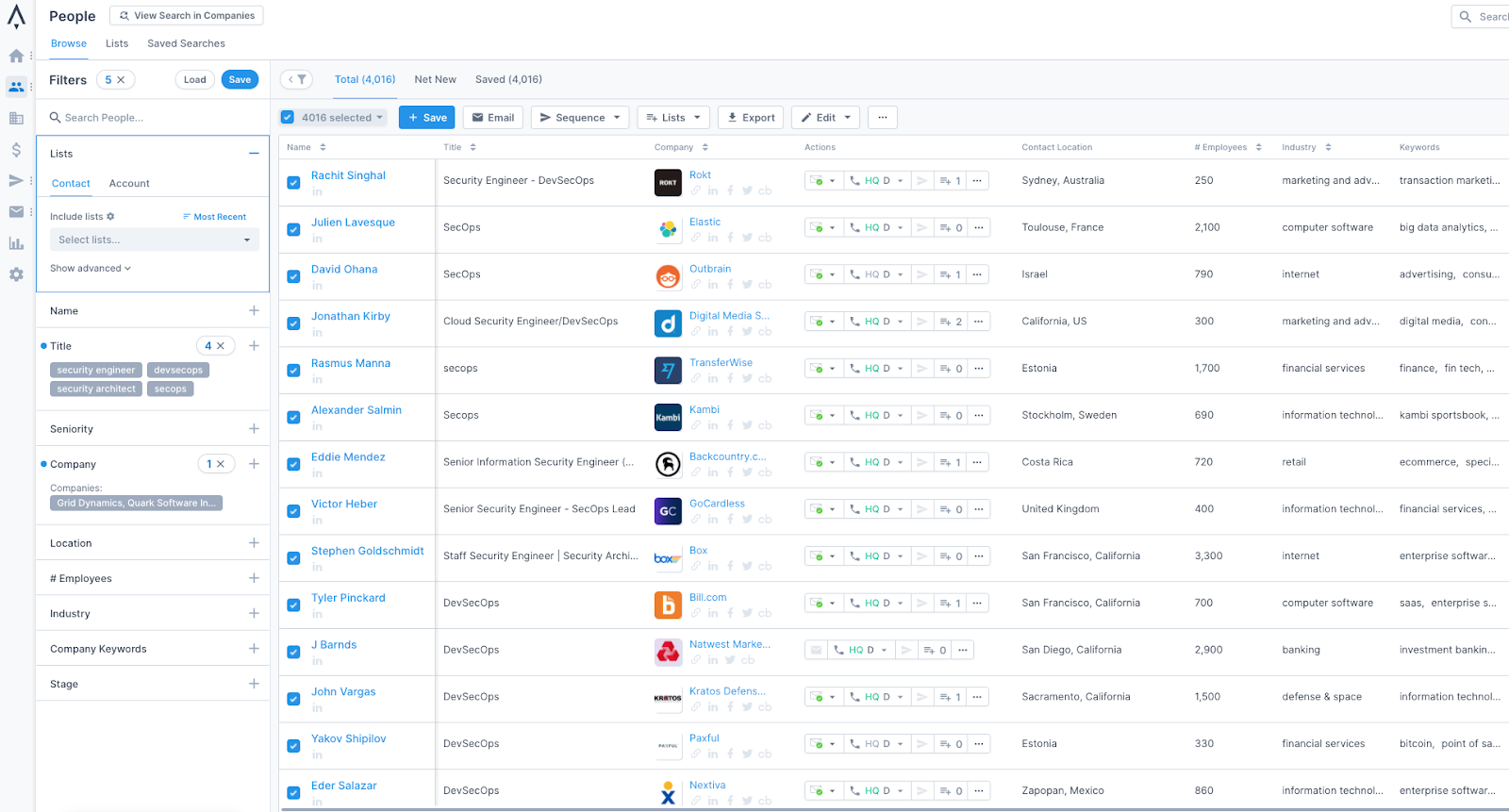Uncheck the Rasmus Manna row checkbox
Screen dimensions: 1509x812
tap(293, 371)
